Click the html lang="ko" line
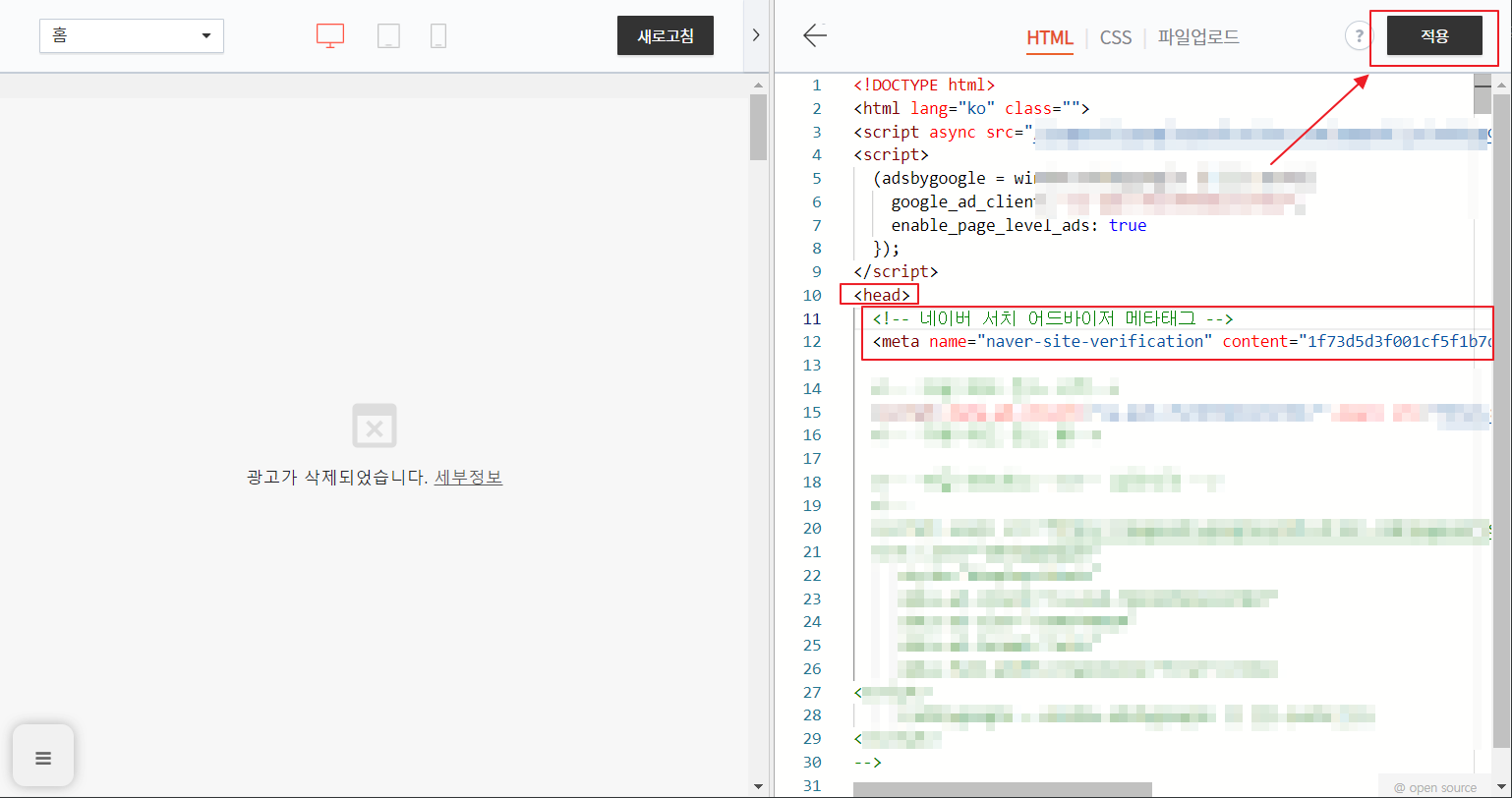The height and width of the screenshot is (798, 1512). [x=971, y=108]
